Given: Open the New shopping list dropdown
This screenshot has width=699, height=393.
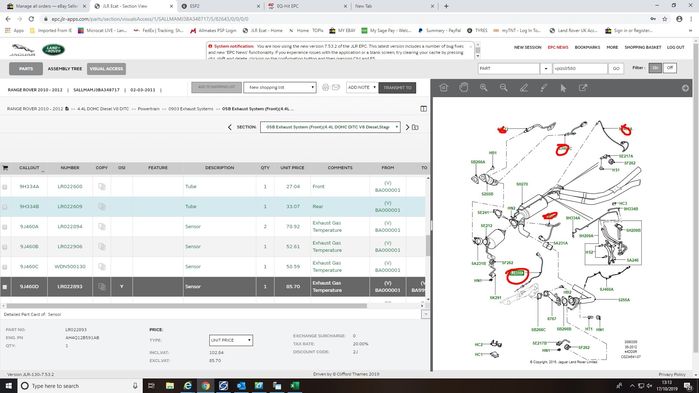Looking at the screenshot, I should pos(280,87).
